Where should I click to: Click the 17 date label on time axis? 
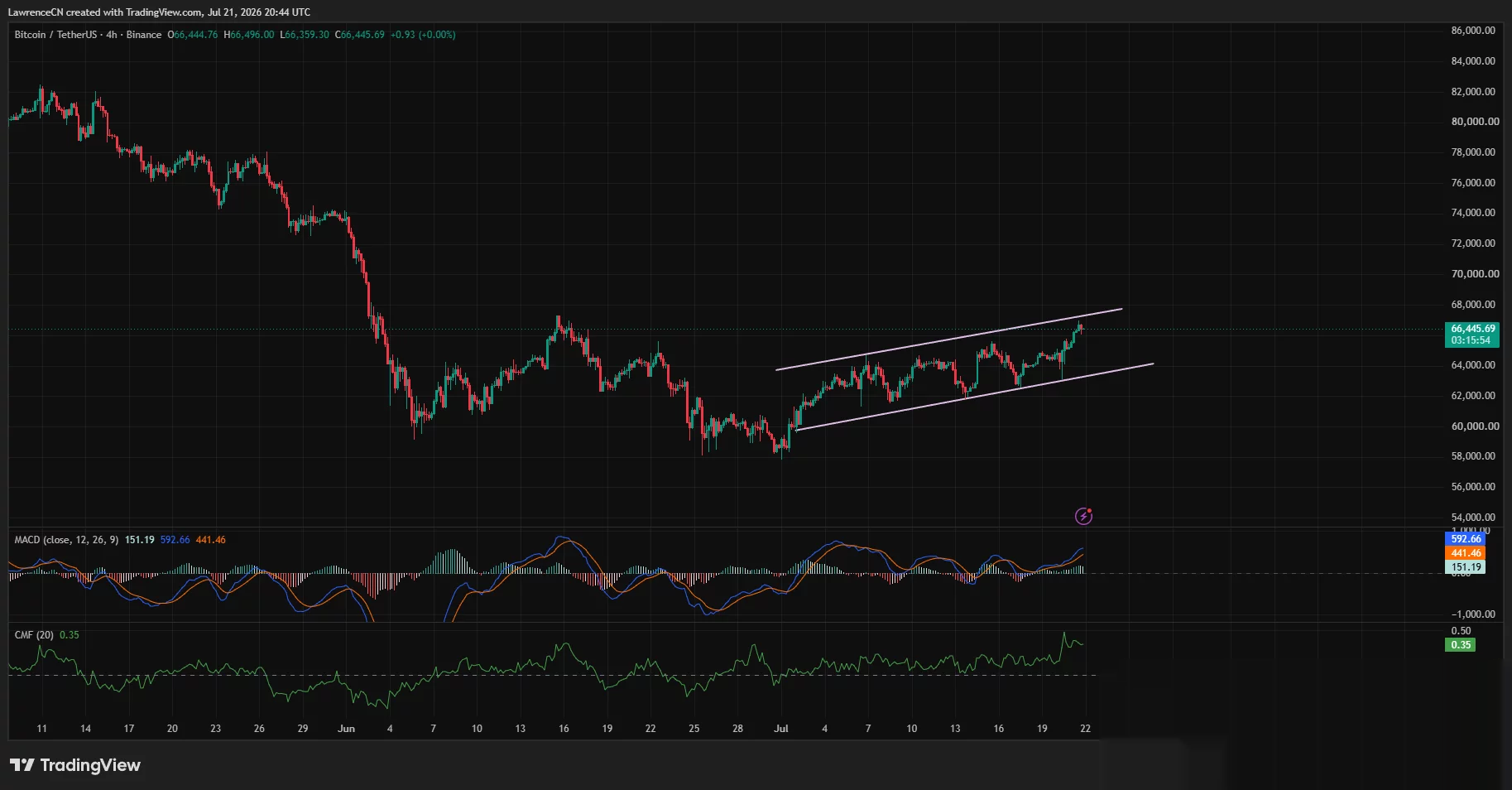(129, 729)
